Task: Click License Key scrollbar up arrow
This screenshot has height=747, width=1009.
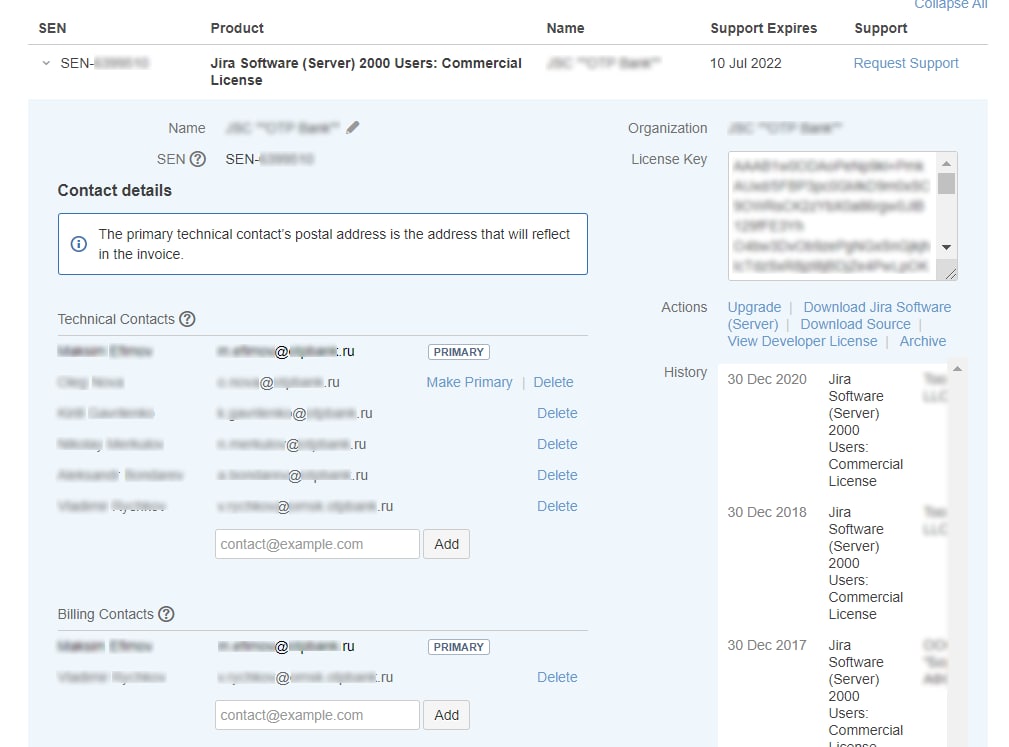Action: pyautogui.click(x=946, y=163)
